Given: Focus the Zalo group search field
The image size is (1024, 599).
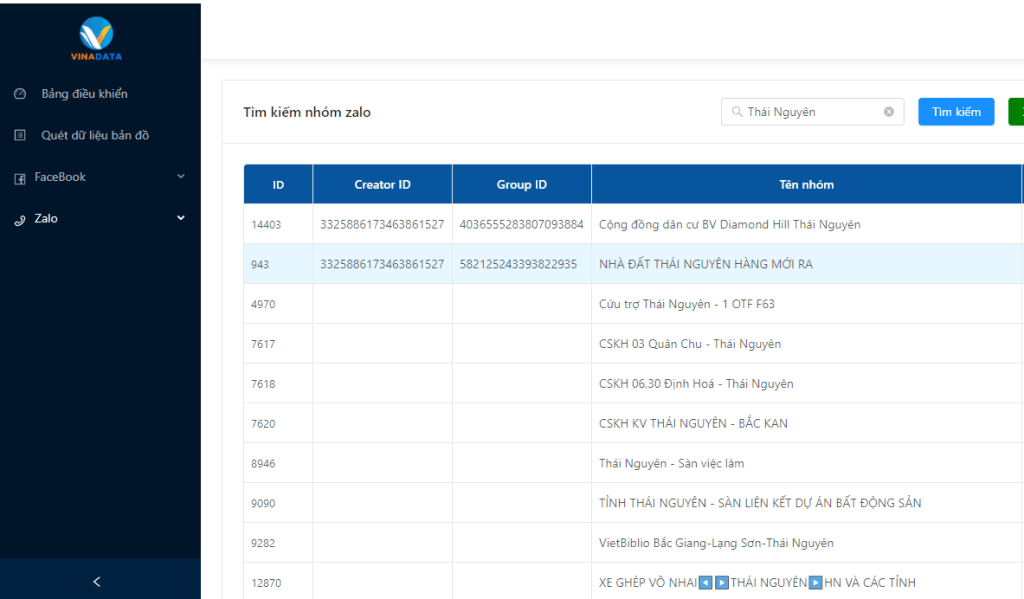Looking at the screenshot, I should (810, 112).
